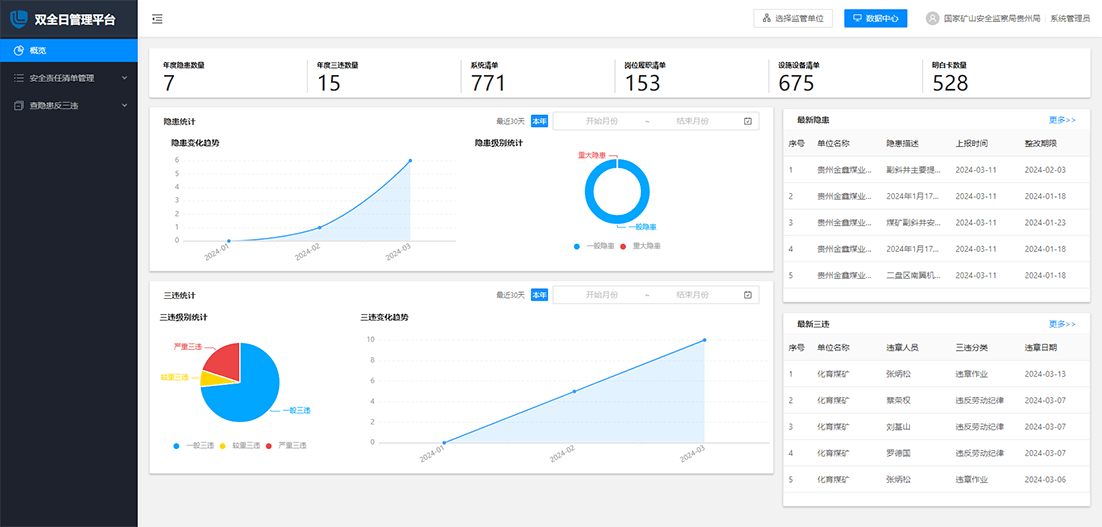Click the sidebar collapse hamburger icon
The height and width of the screenshot is (527, 1102).
(158, 19)
